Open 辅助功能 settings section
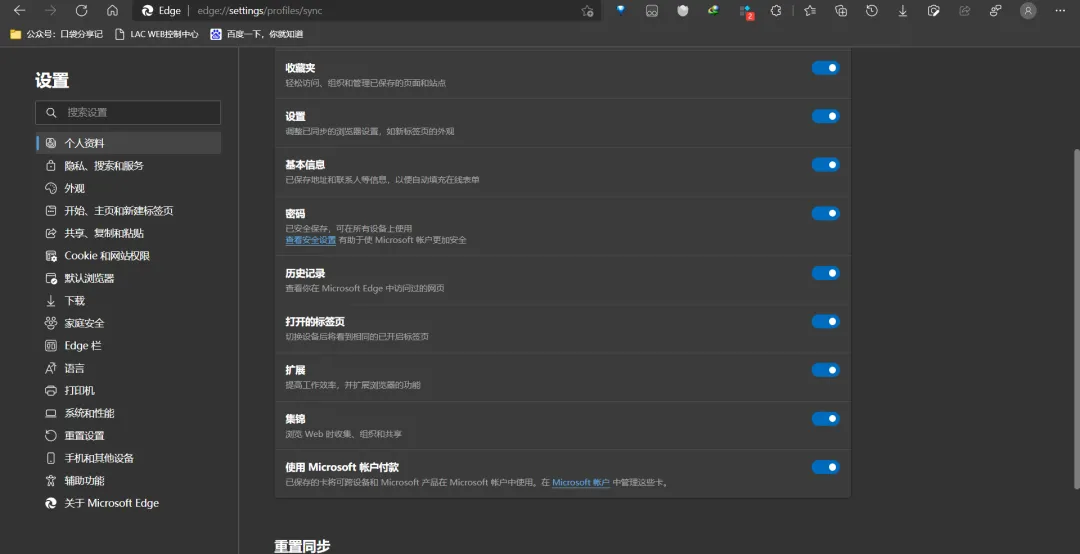This screenshot has width=1080, height=554. [x=128, y=480]
